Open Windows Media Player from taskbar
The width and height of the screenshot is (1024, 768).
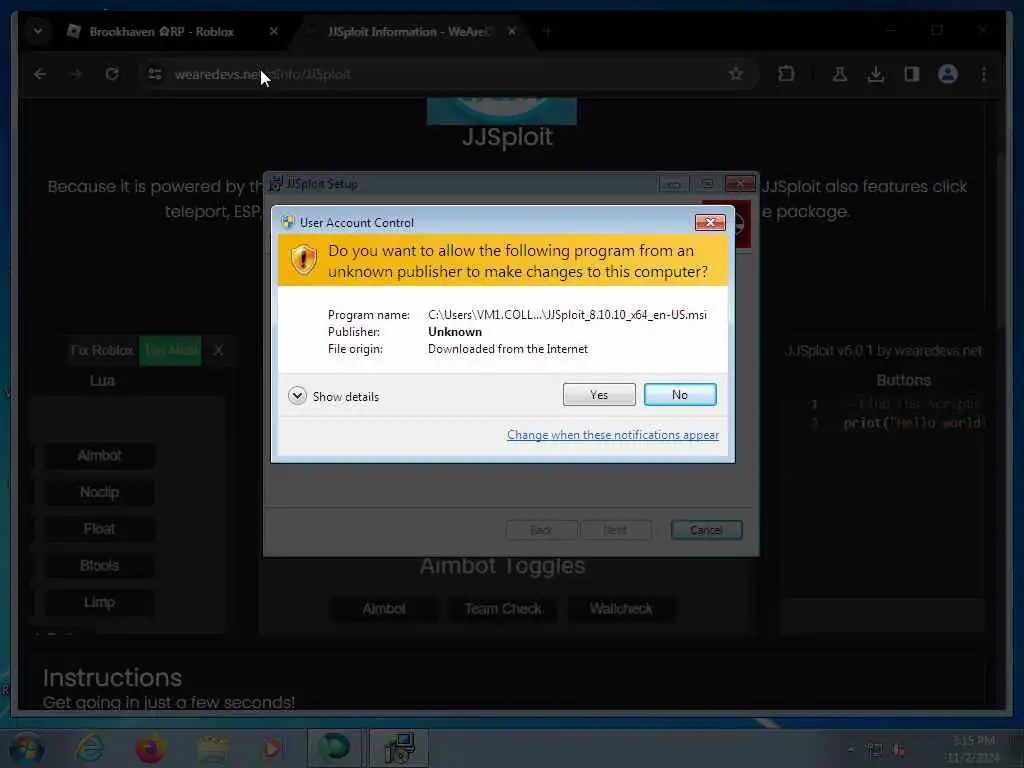point(272,748)
